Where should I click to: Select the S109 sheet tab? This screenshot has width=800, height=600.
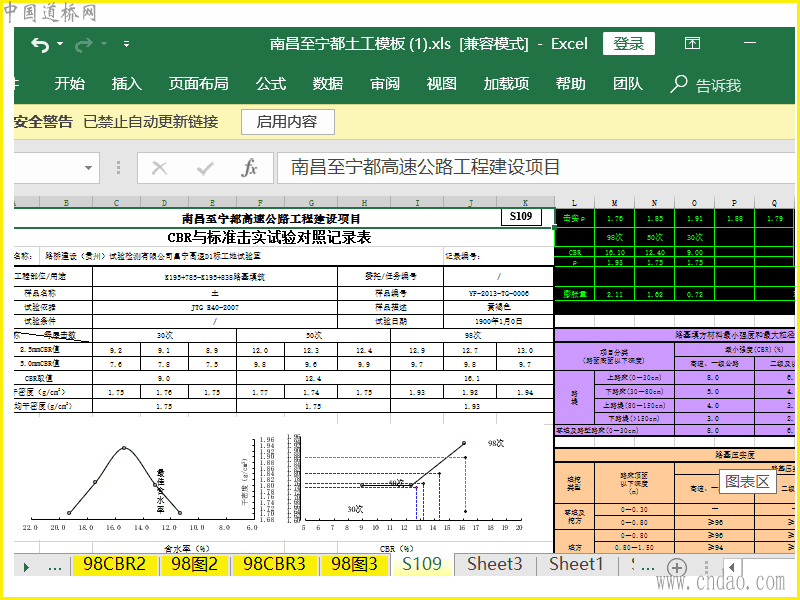click(422, 564)
